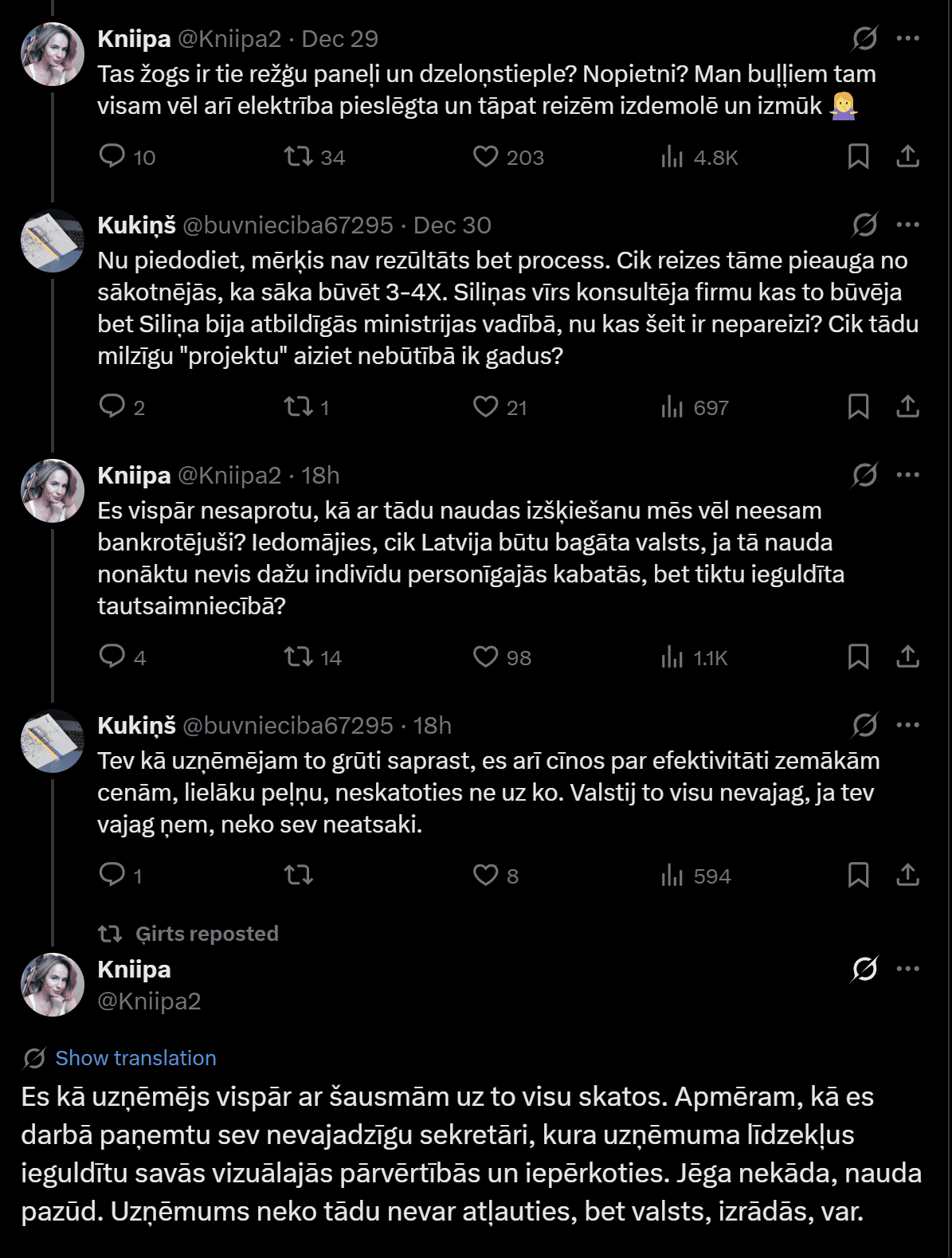952x1258 pixels.
Task: Click Show translation link
Action: (x=135, y=1058)
